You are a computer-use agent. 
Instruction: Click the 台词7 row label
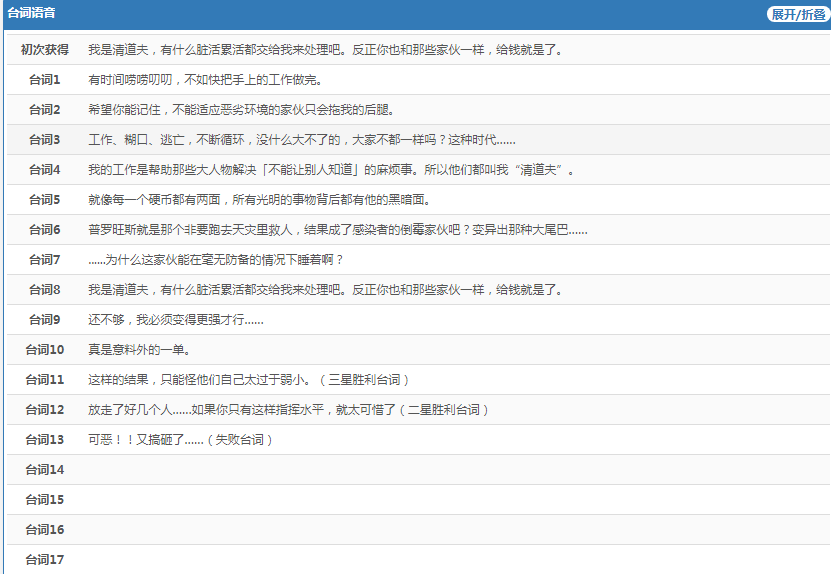click(x=45, y=260)
